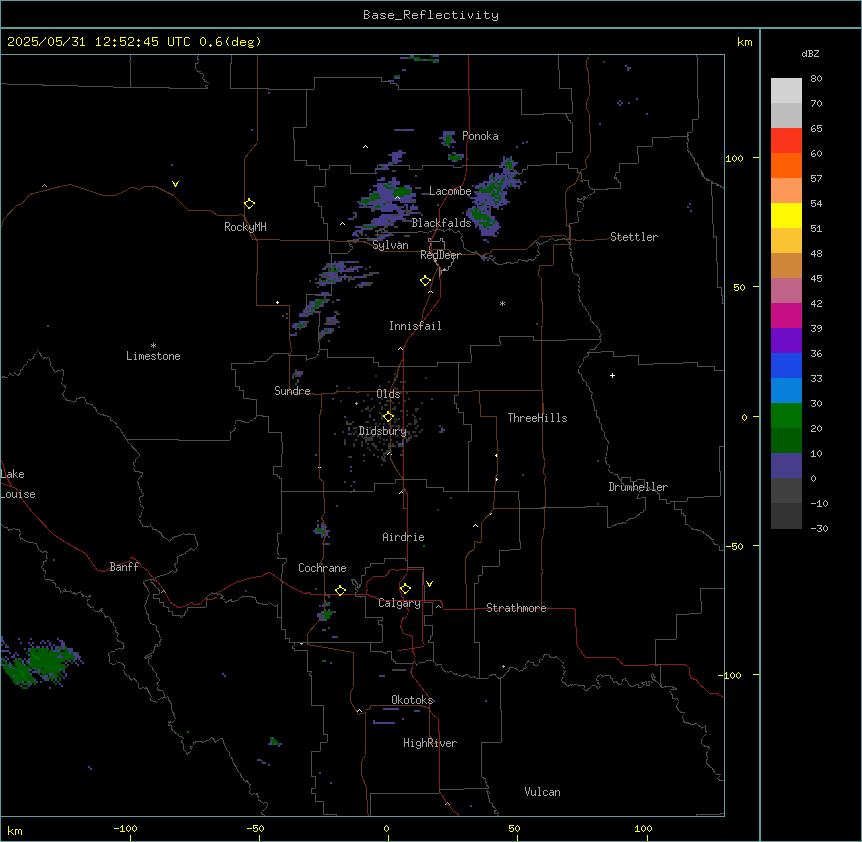Viewport: 862px width, 842px height.
Task: Click the yellow diamond marker below Cochrane
Action: (340, 590)
